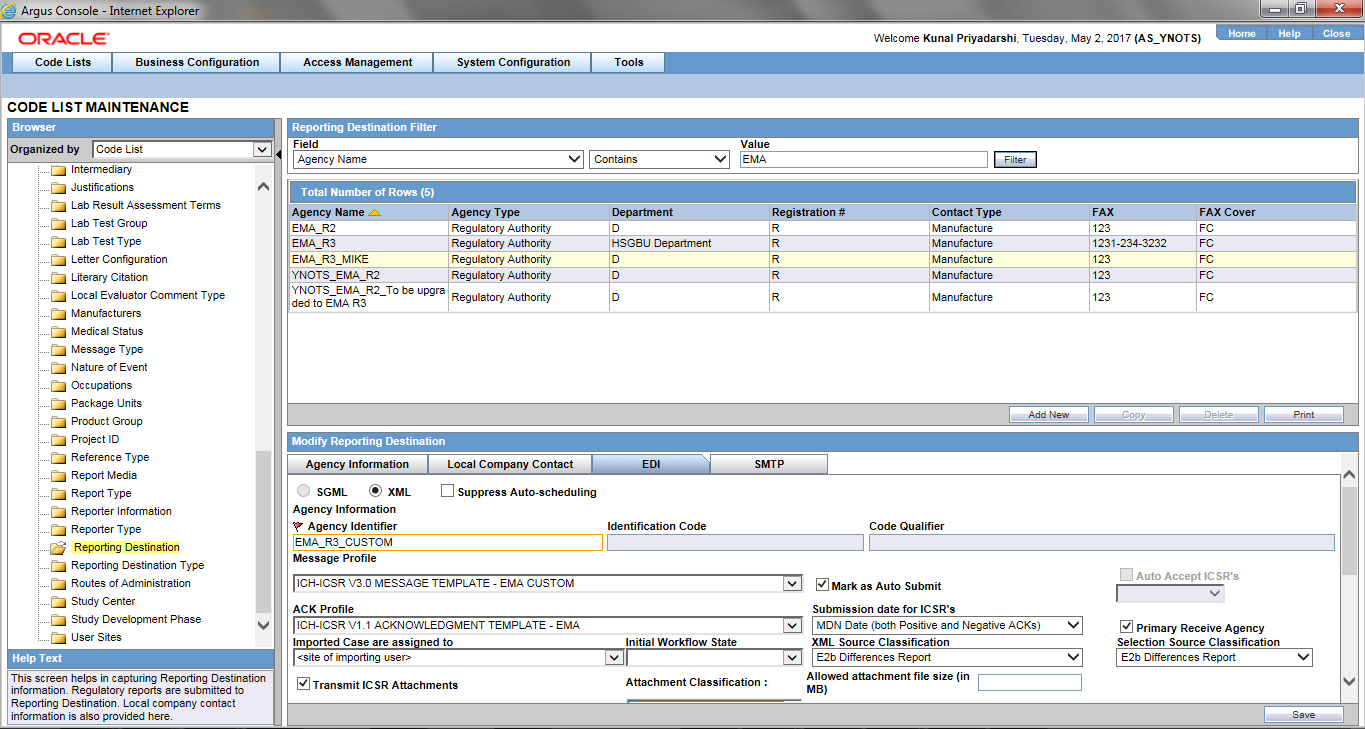Screen dimensions: 1365x729
Task: Open the Code Lists menu
Action: (x=63, y=62)
